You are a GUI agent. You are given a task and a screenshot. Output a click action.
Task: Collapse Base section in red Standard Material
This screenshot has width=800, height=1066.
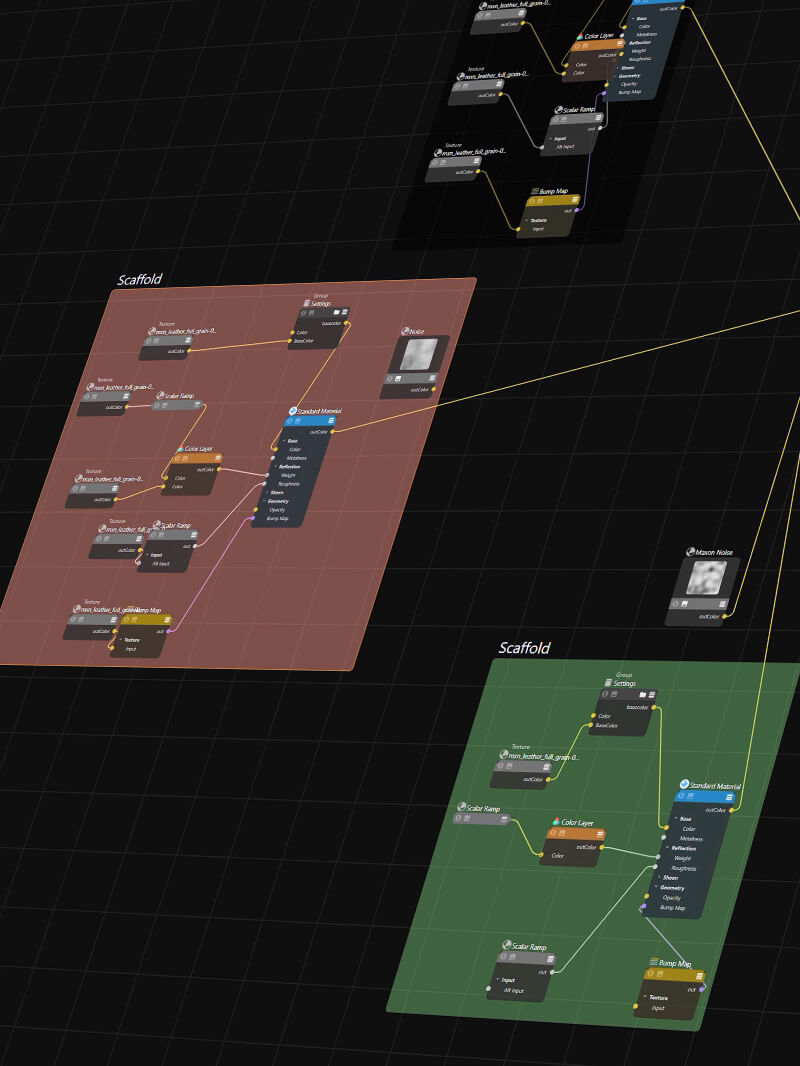tap(283, 441)
